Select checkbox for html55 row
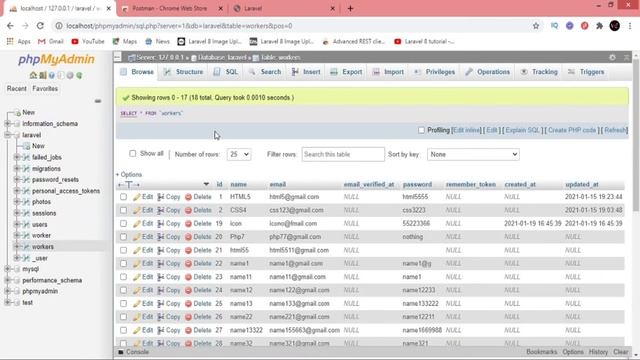640x360 pixels. pyautogui.click(x=123, y=250)
